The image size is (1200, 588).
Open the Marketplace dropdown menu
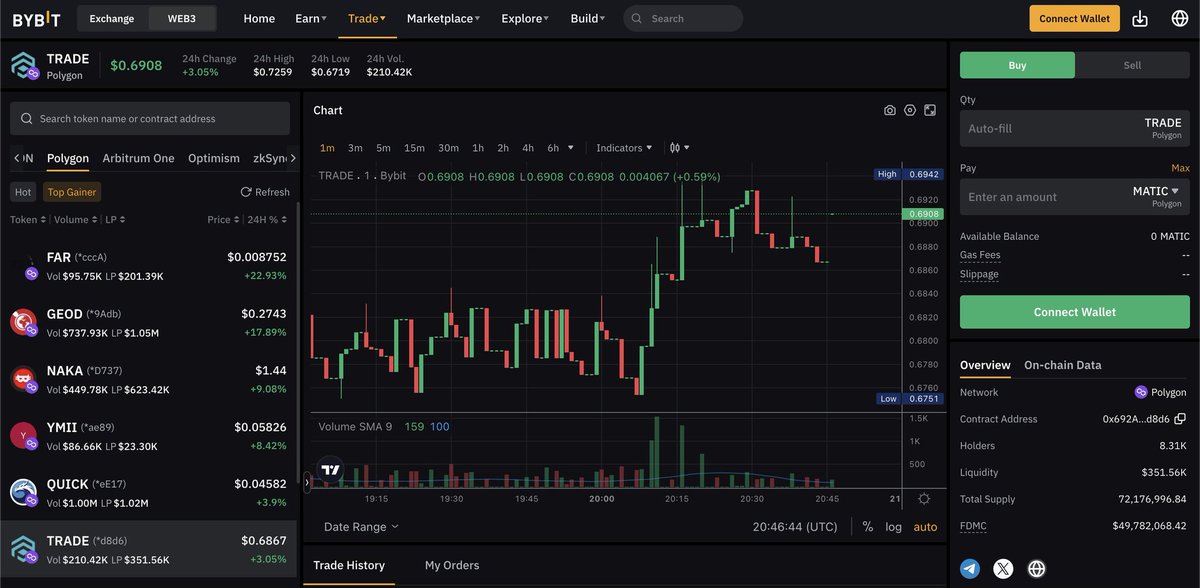443,18
